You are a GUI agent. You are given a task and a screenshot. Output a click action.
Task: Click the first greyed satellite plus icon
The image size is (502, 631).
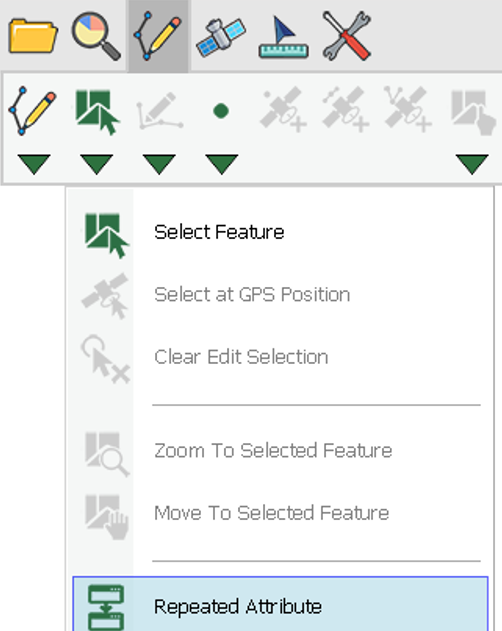coord(283,109)
